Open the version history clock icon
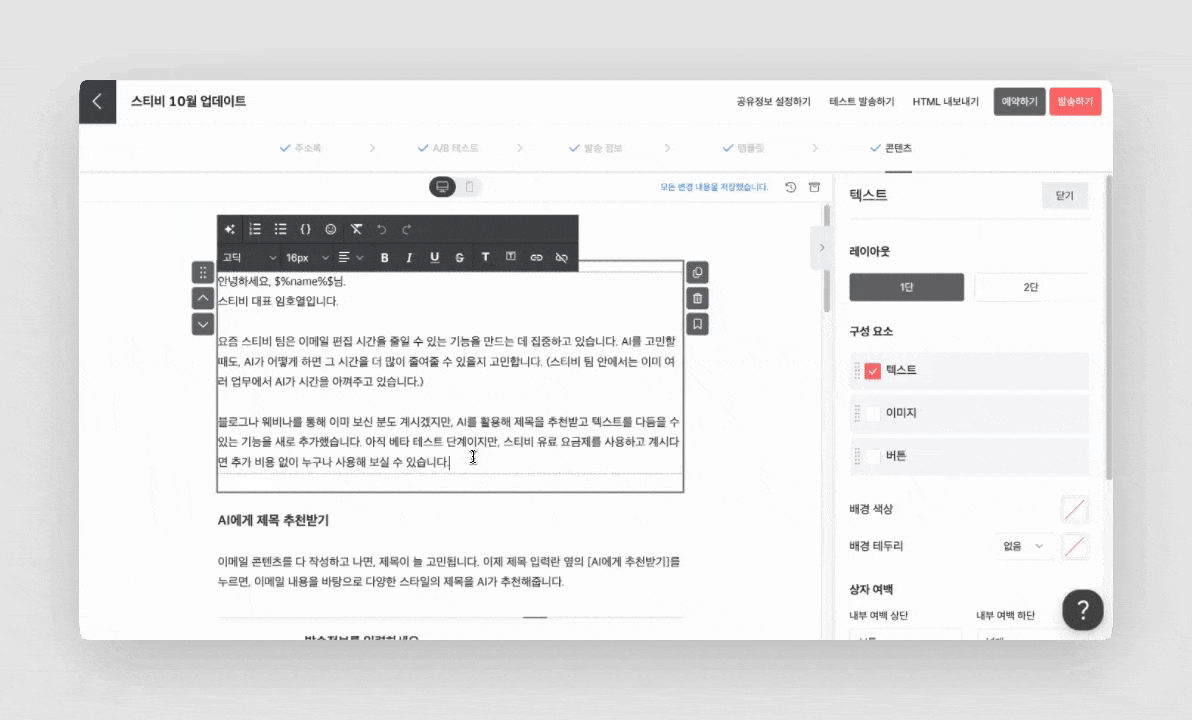The height and width of the screenshot is (720, 1192). [x=791, y=187]
